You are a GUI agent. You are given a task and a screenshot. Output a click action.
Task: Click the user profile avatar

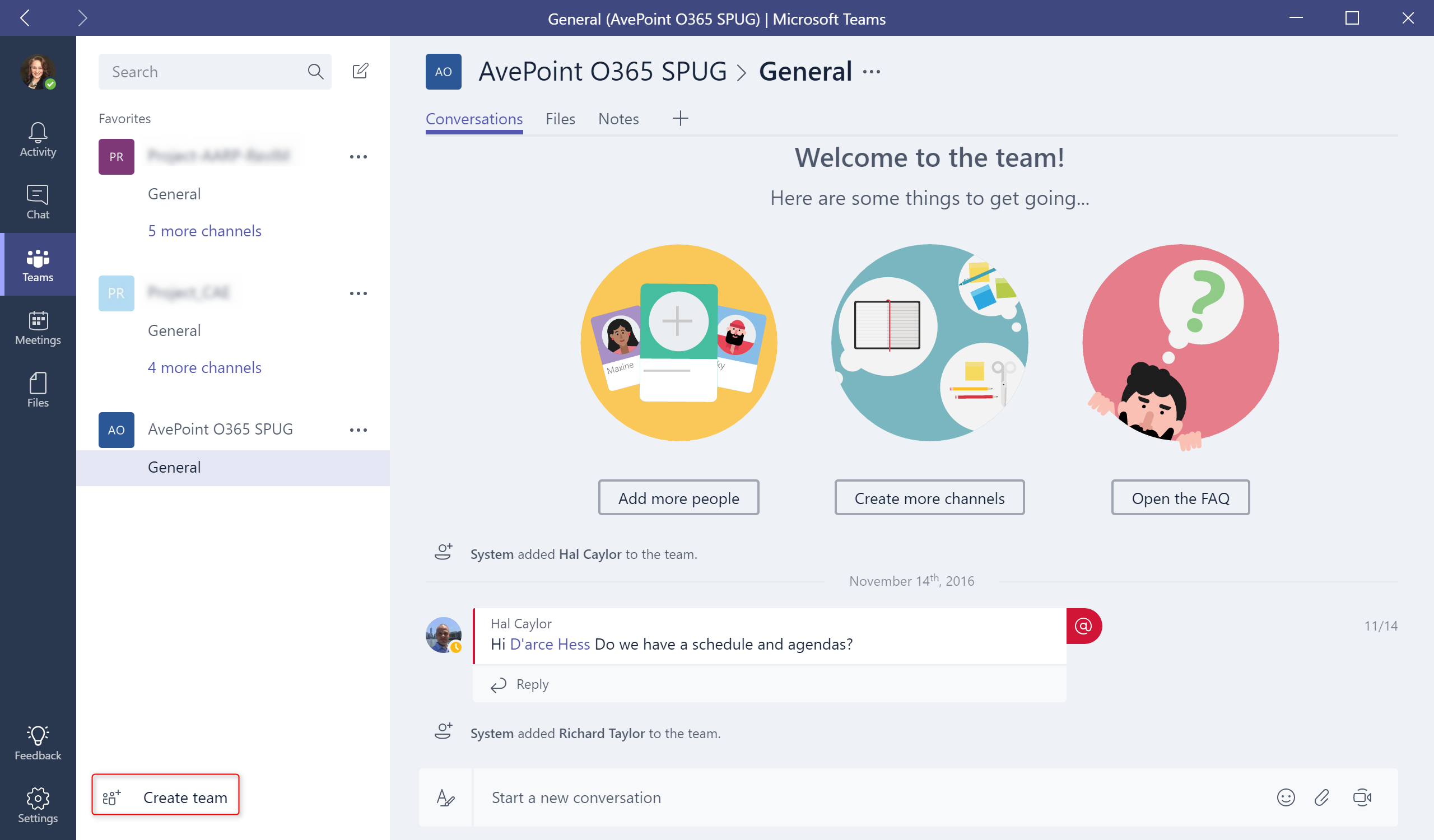tap(38, 72)
